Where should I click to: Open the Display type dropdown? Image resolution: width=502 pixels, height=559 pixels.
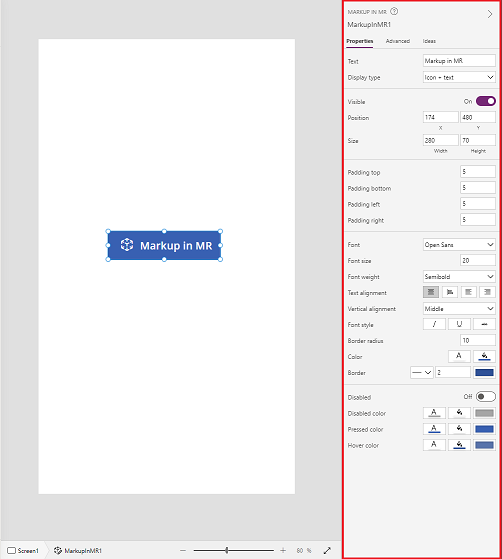point(459,77)
